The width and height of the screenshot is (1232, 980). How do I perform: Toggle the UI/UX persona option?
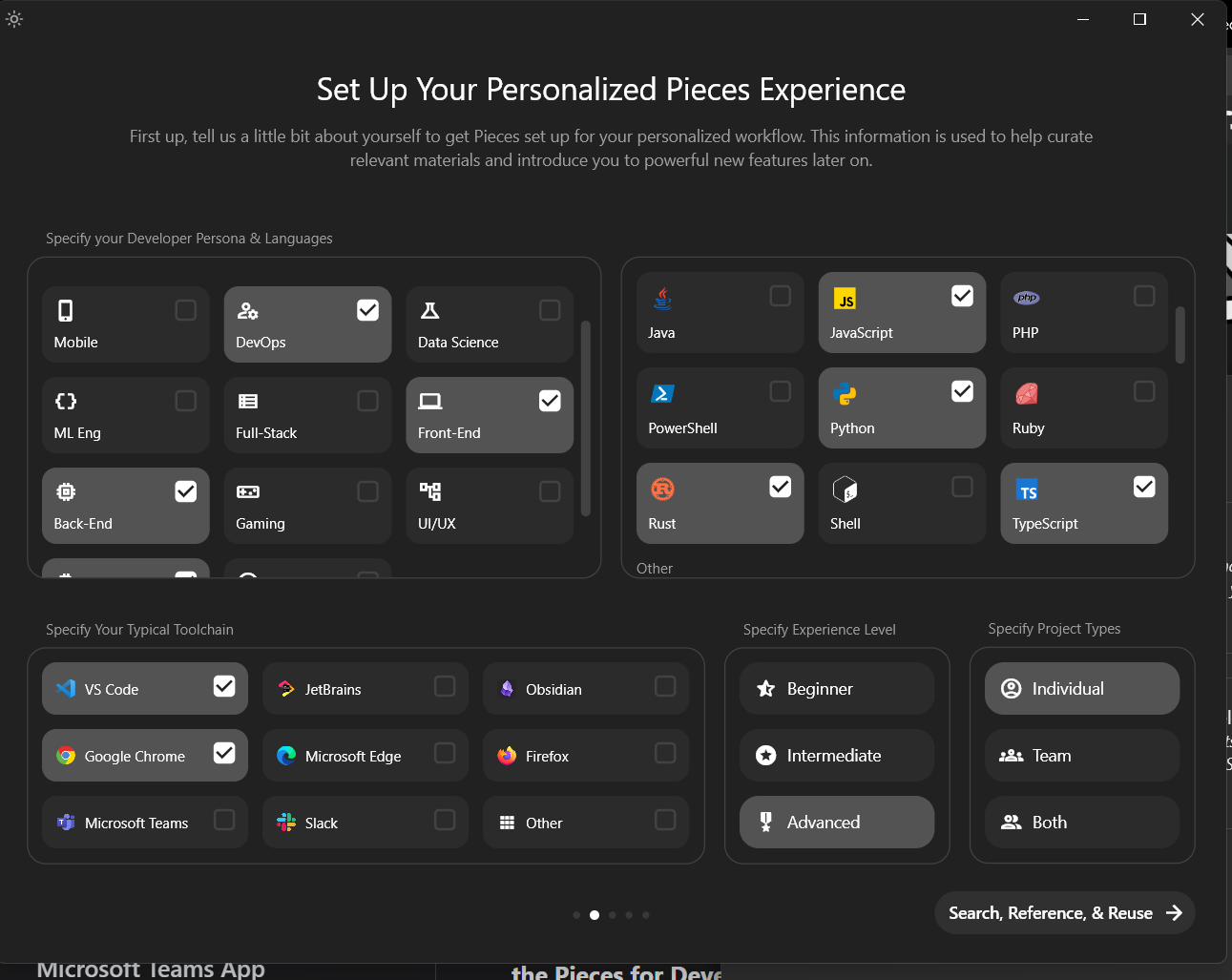pyautogui.click(x=549, y=490)
